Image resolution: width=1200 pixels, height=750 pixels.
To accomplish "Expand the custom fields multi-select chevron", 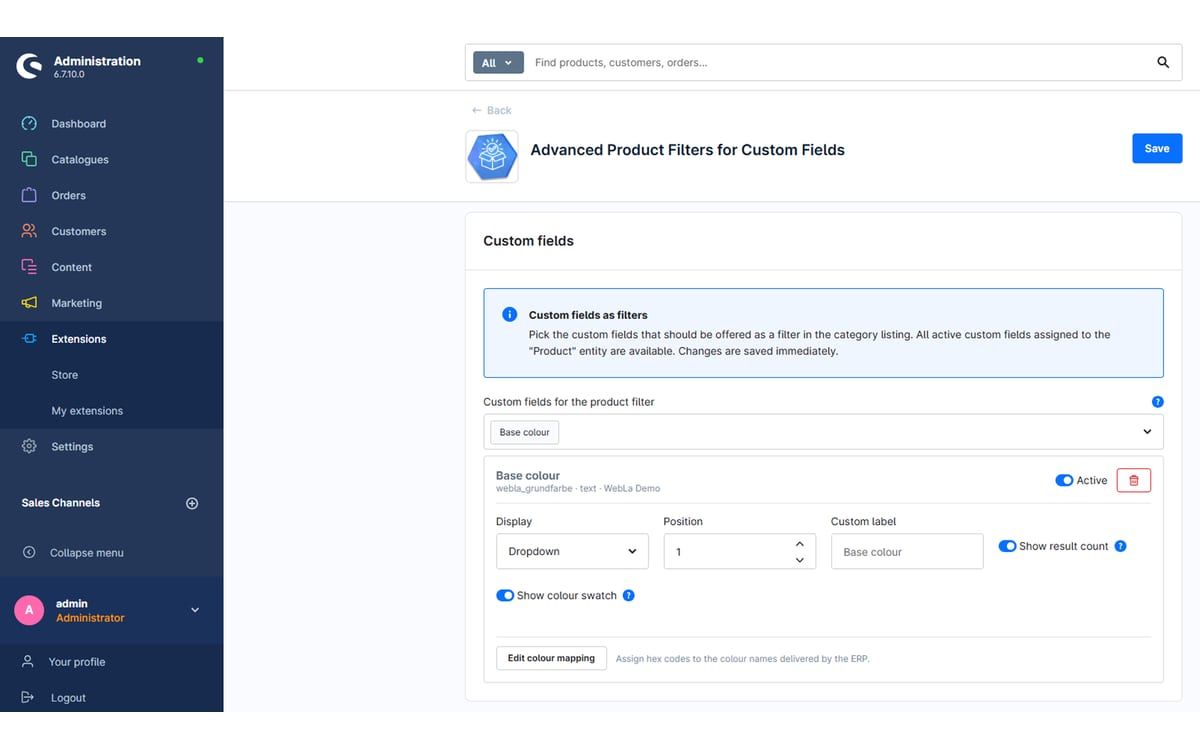I will tap(1147, 432).
